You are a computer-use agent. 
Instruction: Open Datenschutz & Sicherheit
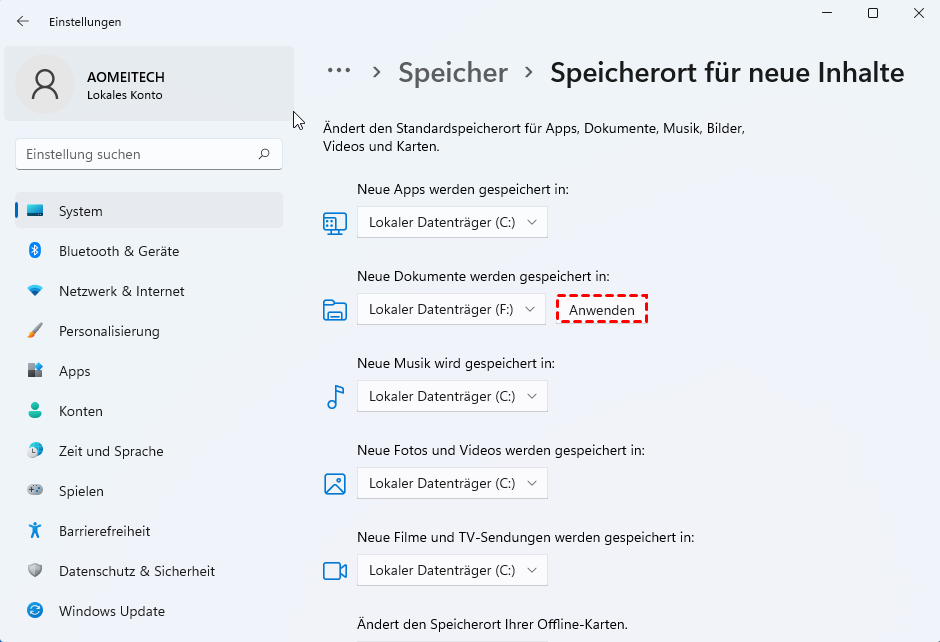pos(136,571)
